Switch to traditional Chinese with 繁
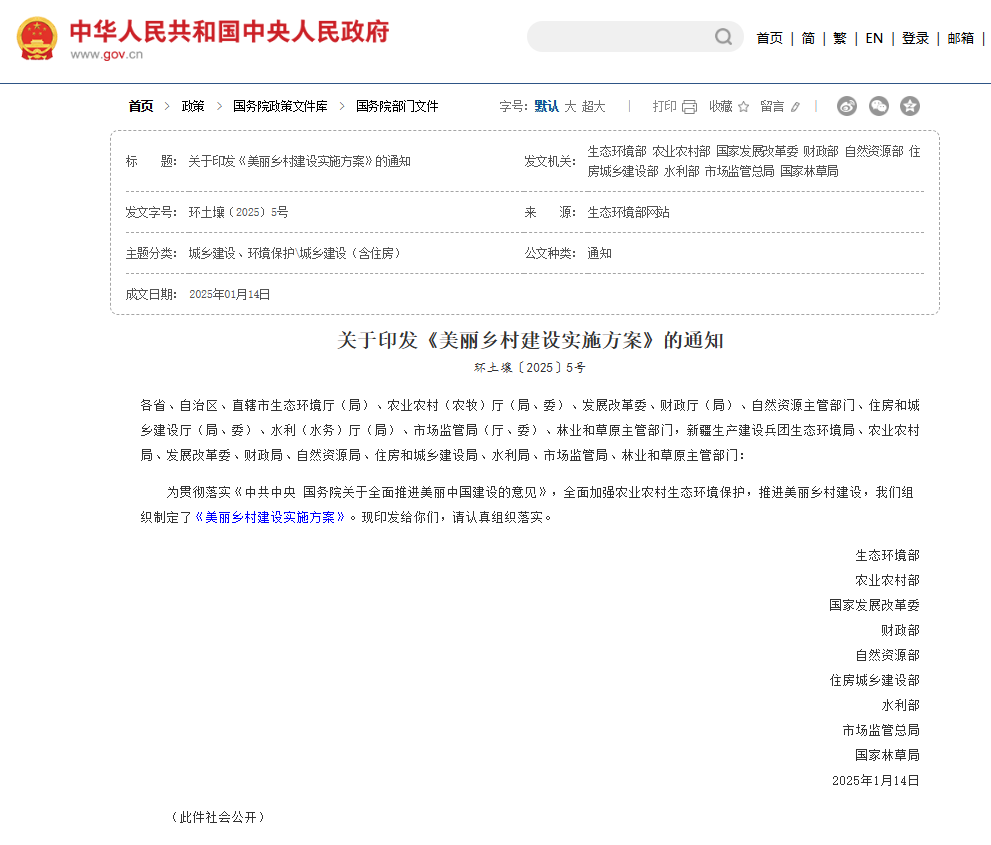This screenshot has height=845, width=991. coord(839,38)
